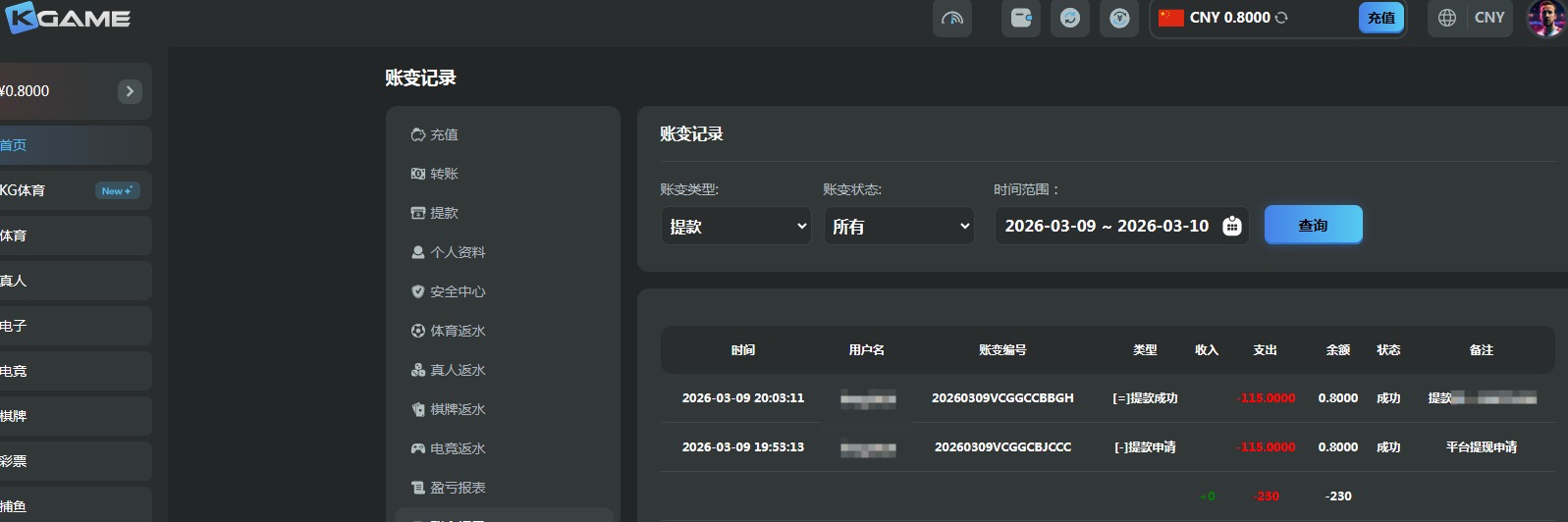Click the 平台提现申请 remark cell
1568x522 pixels.
(x=1482, y=447)
